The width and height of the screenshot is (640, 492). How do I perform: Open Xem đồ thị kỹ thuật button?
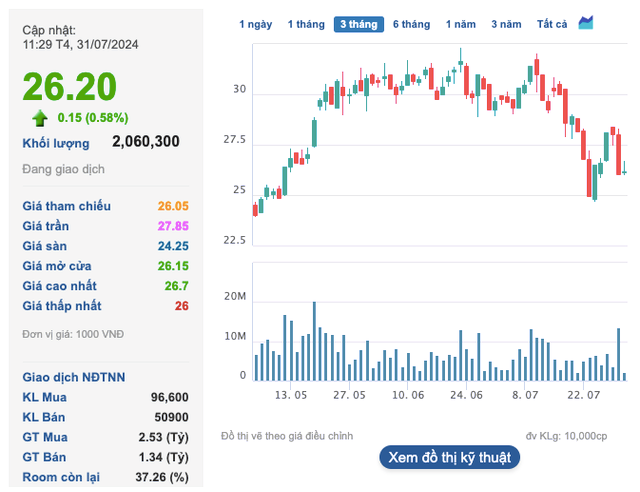tap(449, 457)
